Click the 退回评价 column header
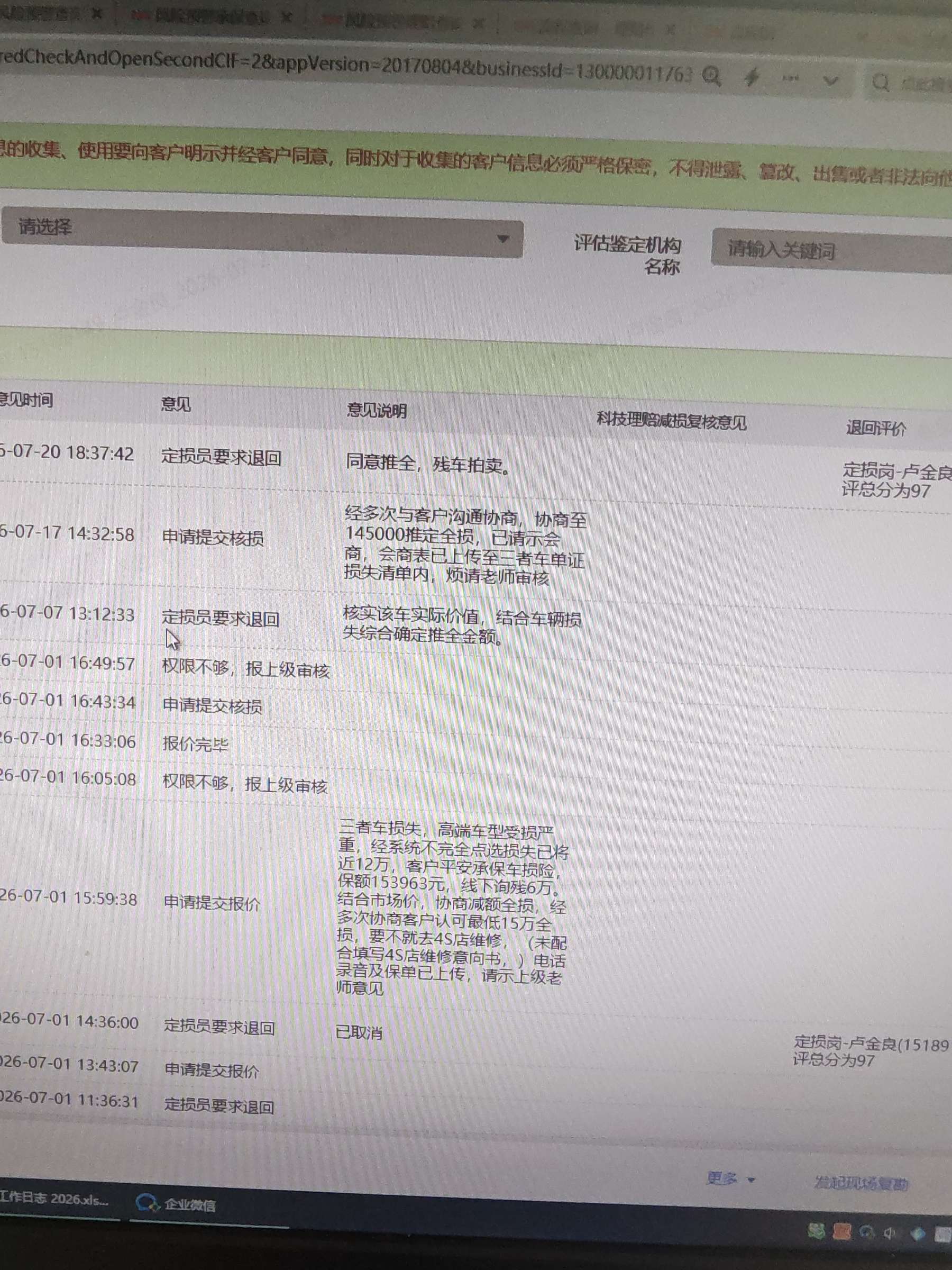This screenshot has width=952, height=1270. tap(876, 428)
